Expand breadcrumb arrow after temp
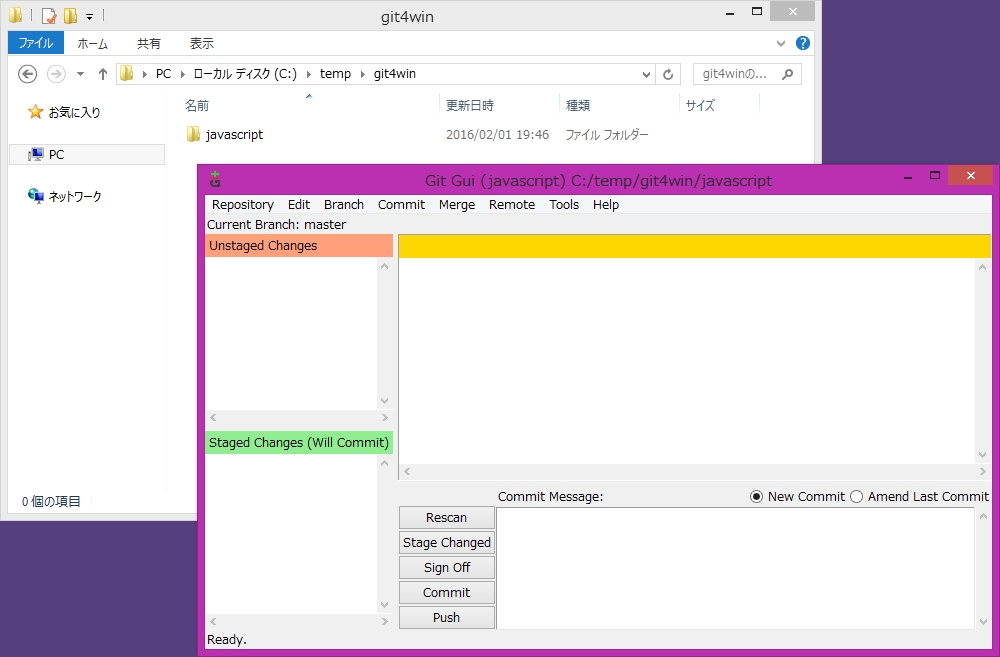 pyautogui.click(x=362, y=74)
